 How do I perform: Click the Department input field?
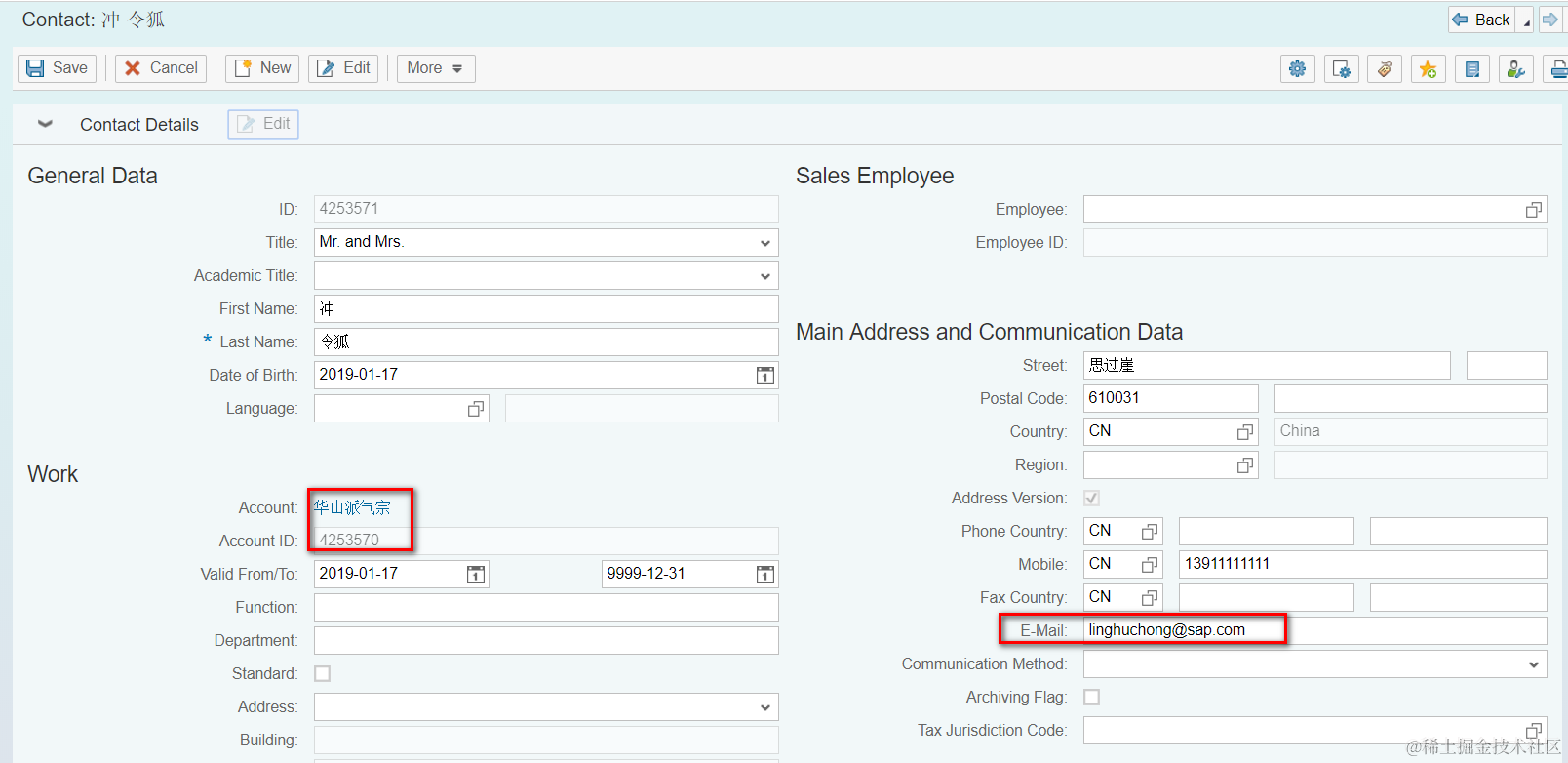[x=546, y=641]
